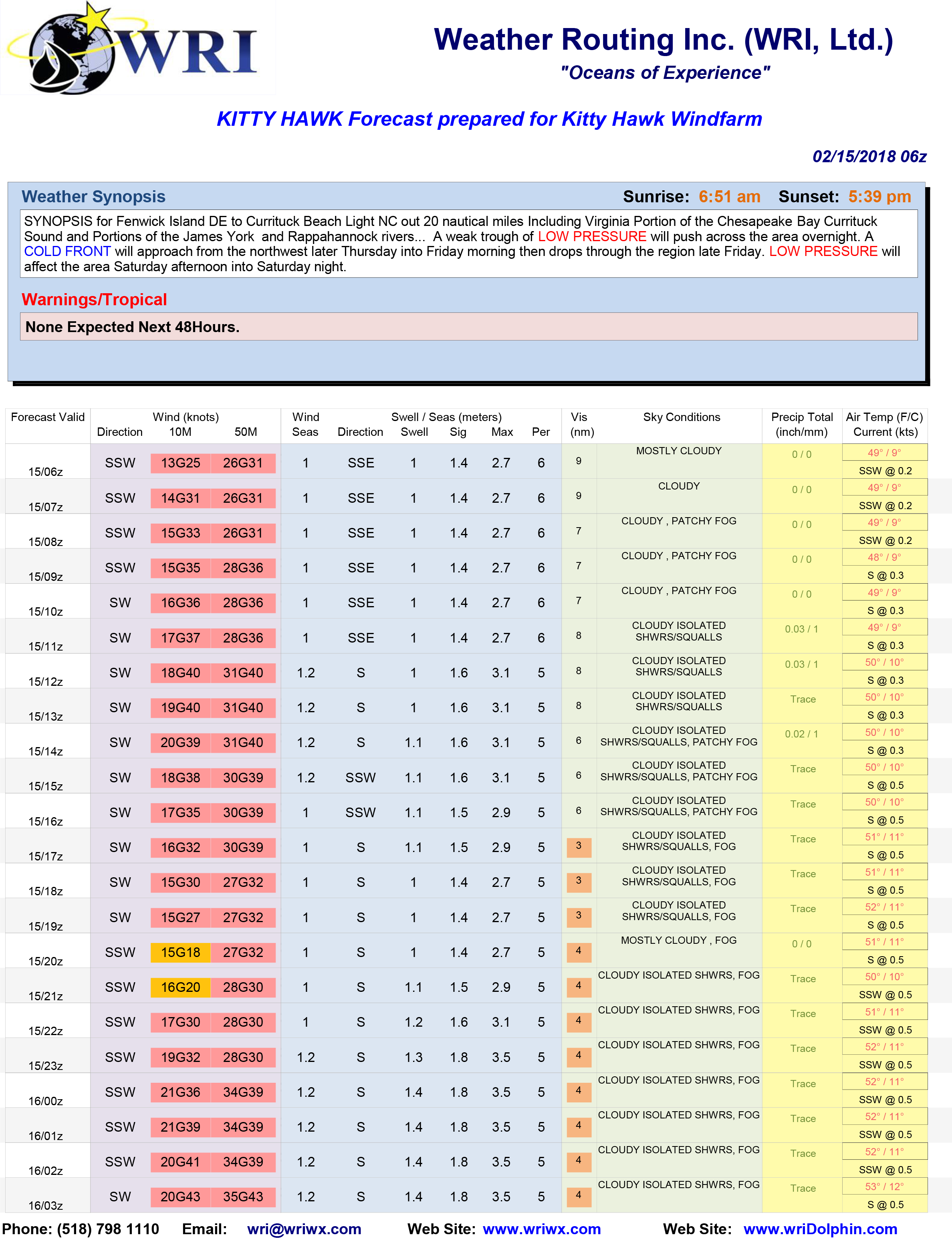Viewport: 952px width, 1243px height.
Task: Click MOSTLY CLOUDY , FOG sky condition
Action: (x=679, y=941)
